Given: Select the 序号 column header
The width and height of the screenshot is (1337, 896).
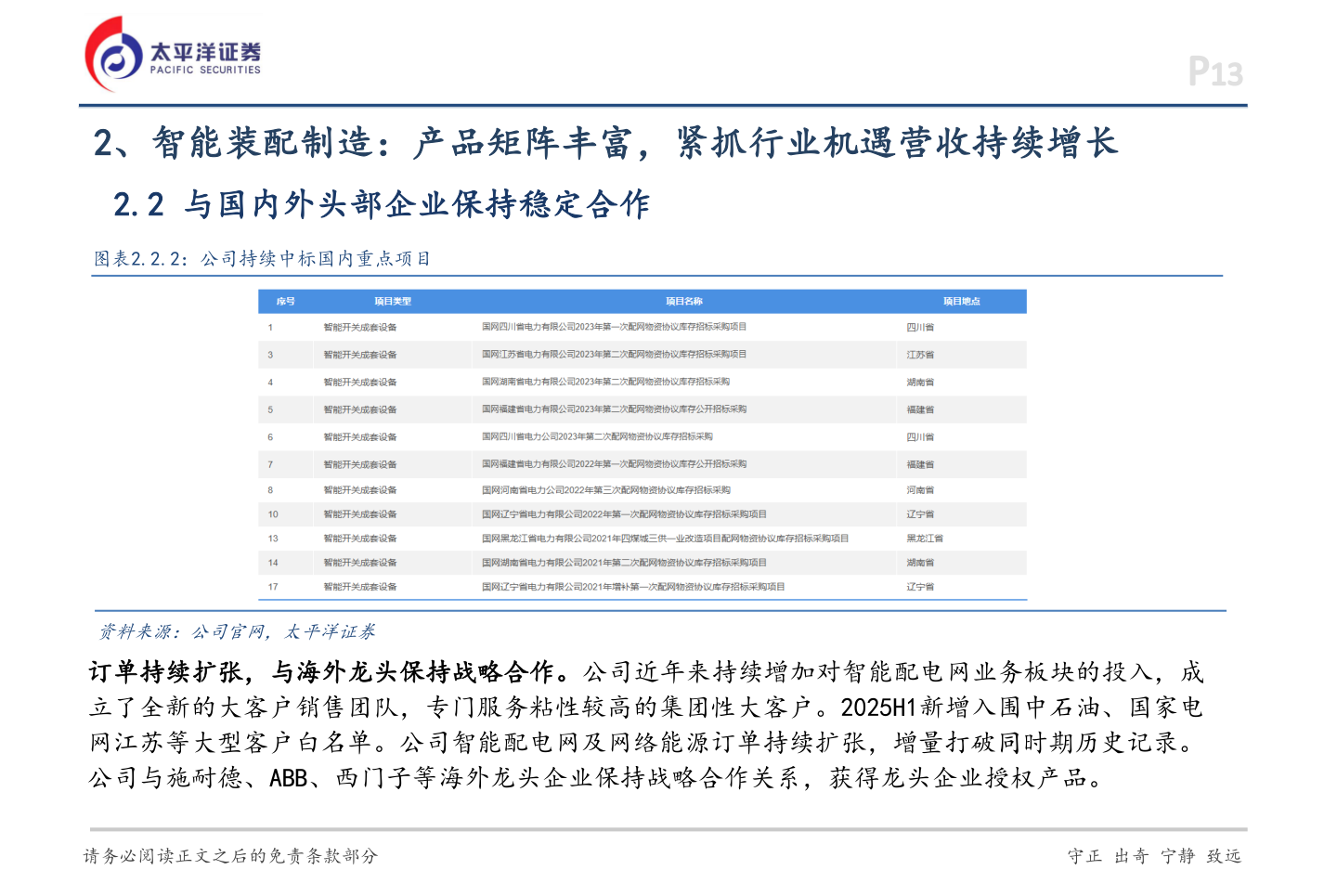Looking at the screenshot, I should (286, 301).
